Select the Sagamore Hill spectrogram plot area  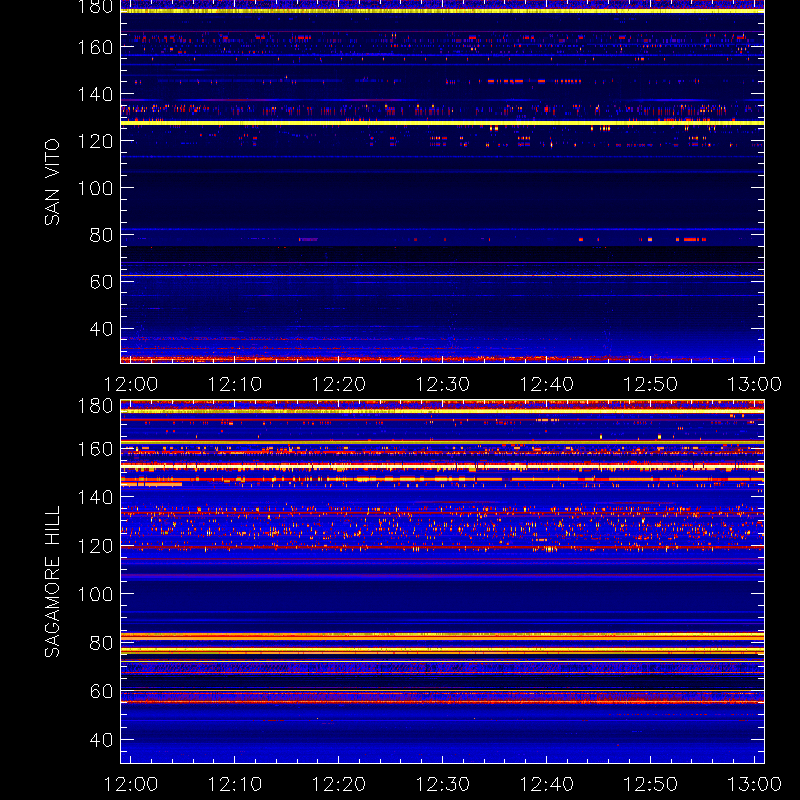(442, 582)
